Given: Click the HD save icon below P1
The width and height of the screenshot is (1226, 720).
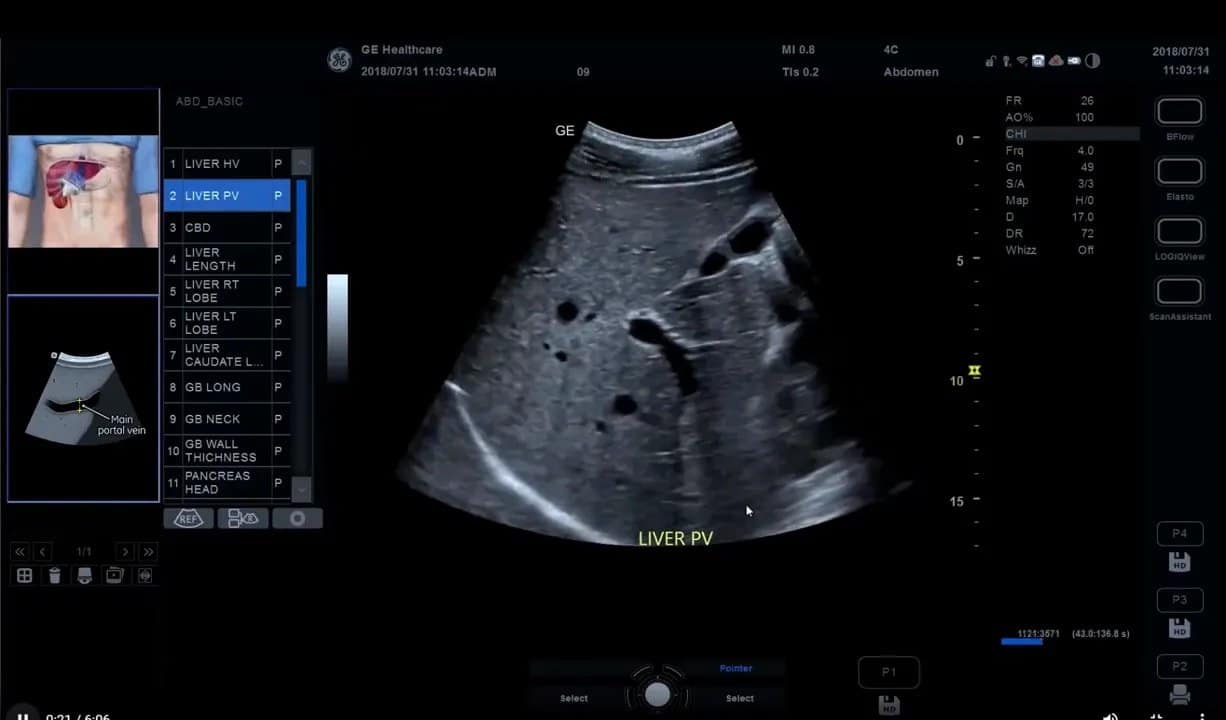Looking at the screenshot, I should pos(888,704).
